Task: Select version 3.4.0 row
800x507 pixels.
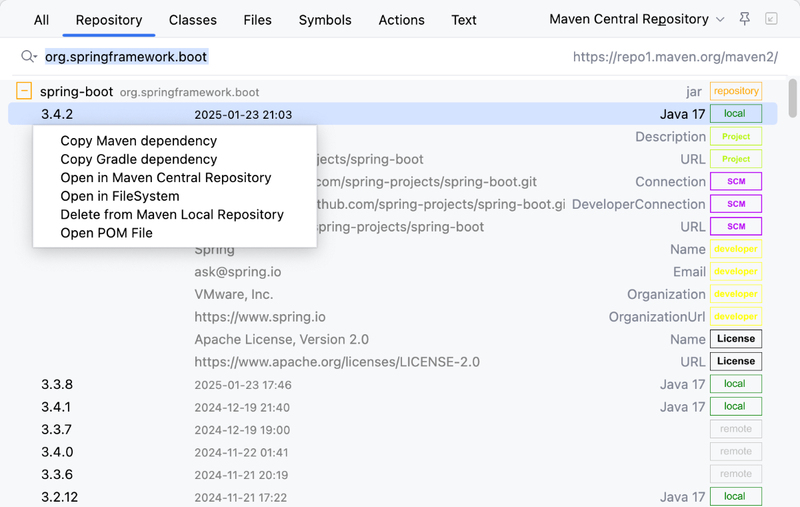Action: click(392, 451)
